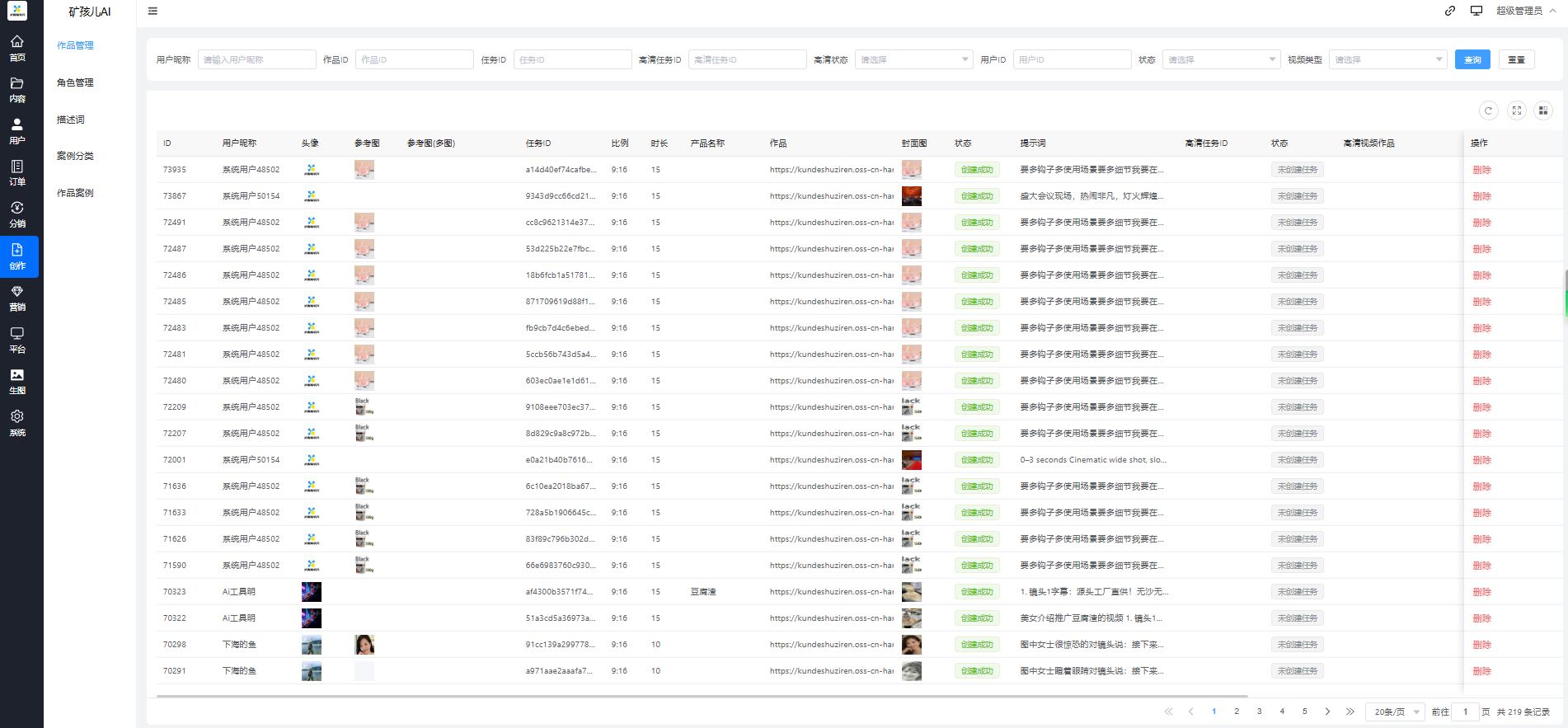Expand the 视频类型 dropdown
This screenshot has width=1568, height=728.
(x=1387, y=59)
